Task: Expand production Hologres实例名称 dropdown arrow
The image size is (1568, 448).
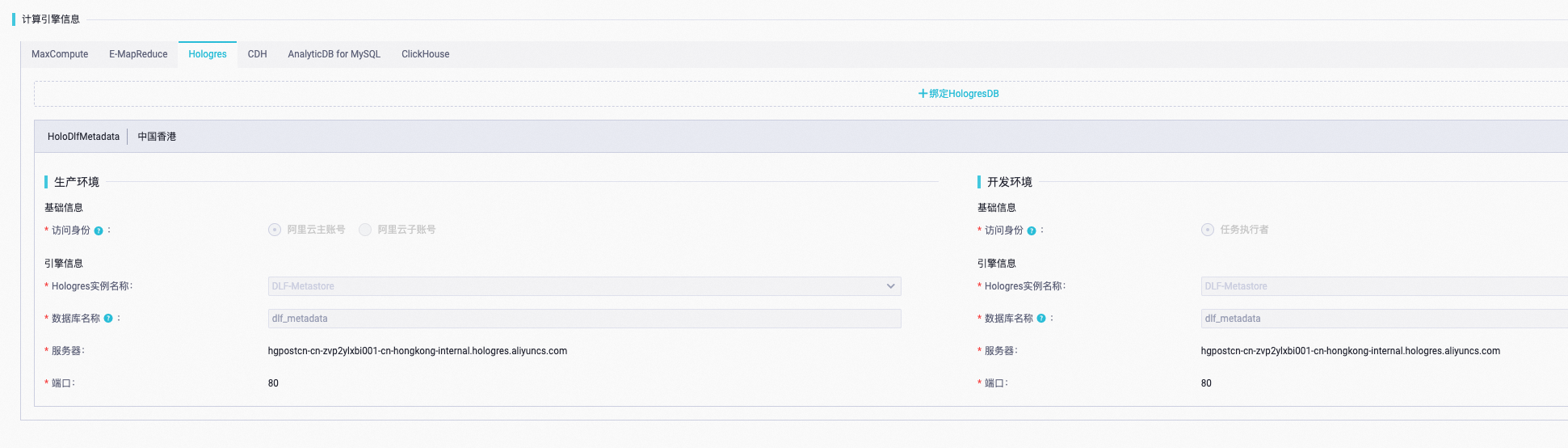Action: click(890, 286)
